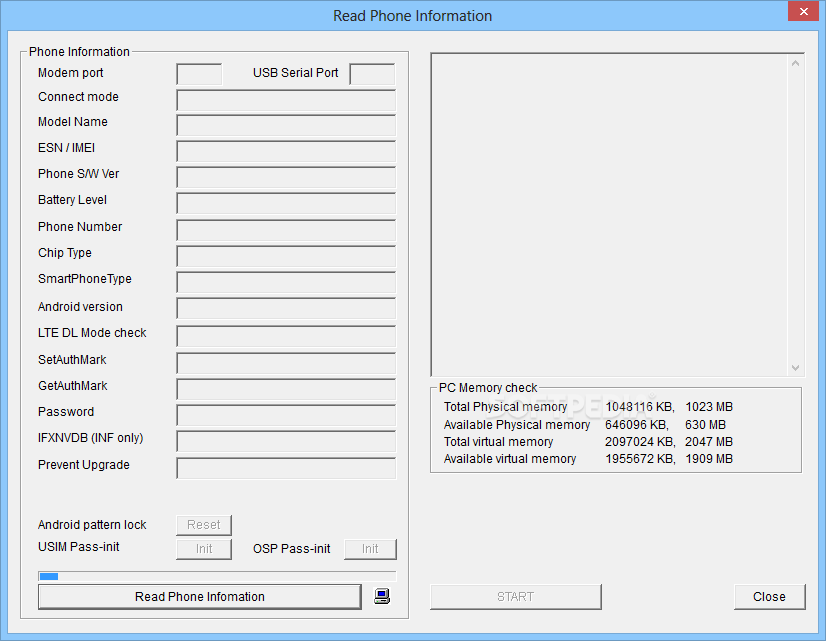Click the log area scroll-down arrow
The image size is (826, 641).
click(x=795, y=368)
